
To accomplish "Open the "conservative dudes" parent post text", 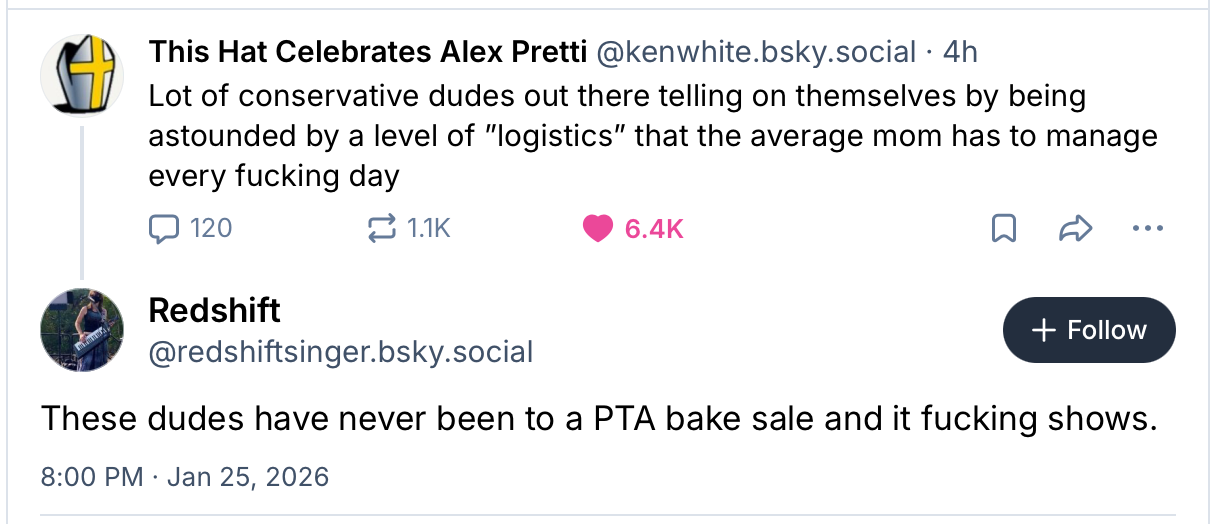I will click(650, 135).
